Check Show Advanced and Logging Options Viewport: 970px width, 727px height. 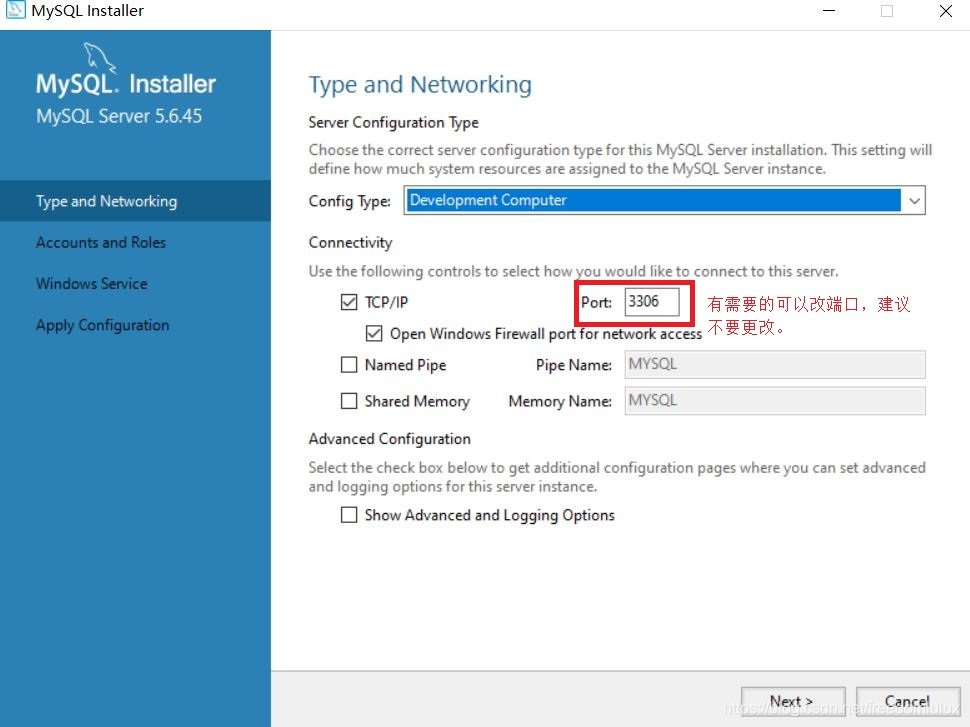coord(349,515)
